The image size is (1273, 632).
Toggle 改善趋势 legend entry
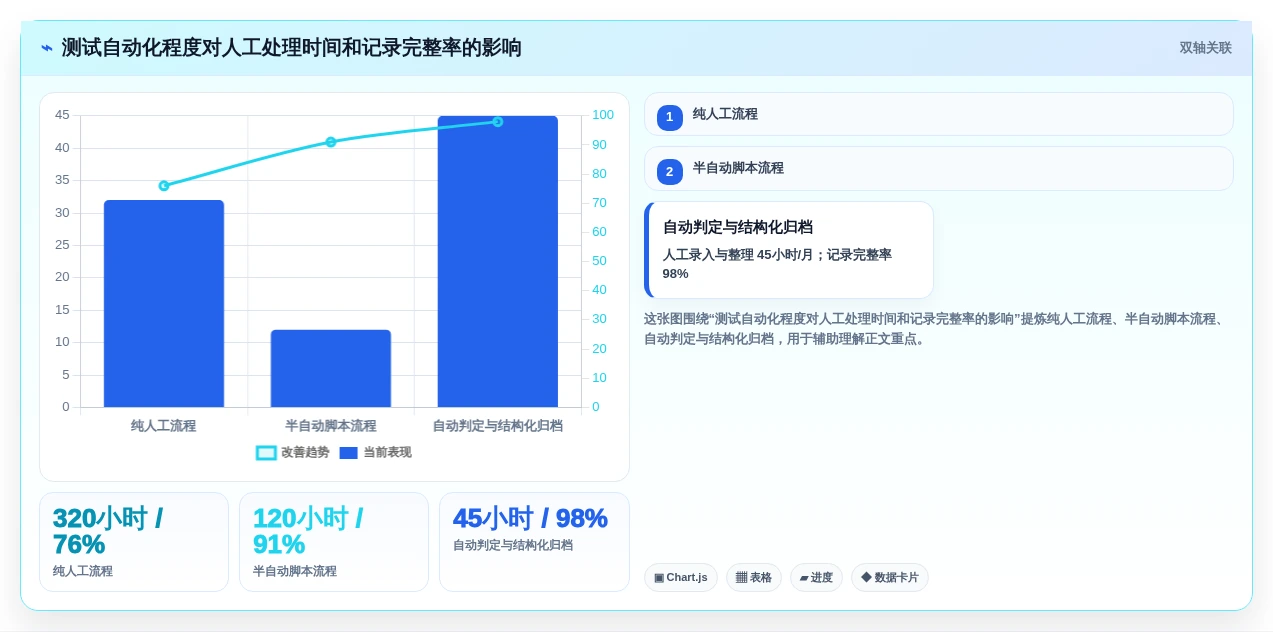pyautogui.click(x=292, y=453)
